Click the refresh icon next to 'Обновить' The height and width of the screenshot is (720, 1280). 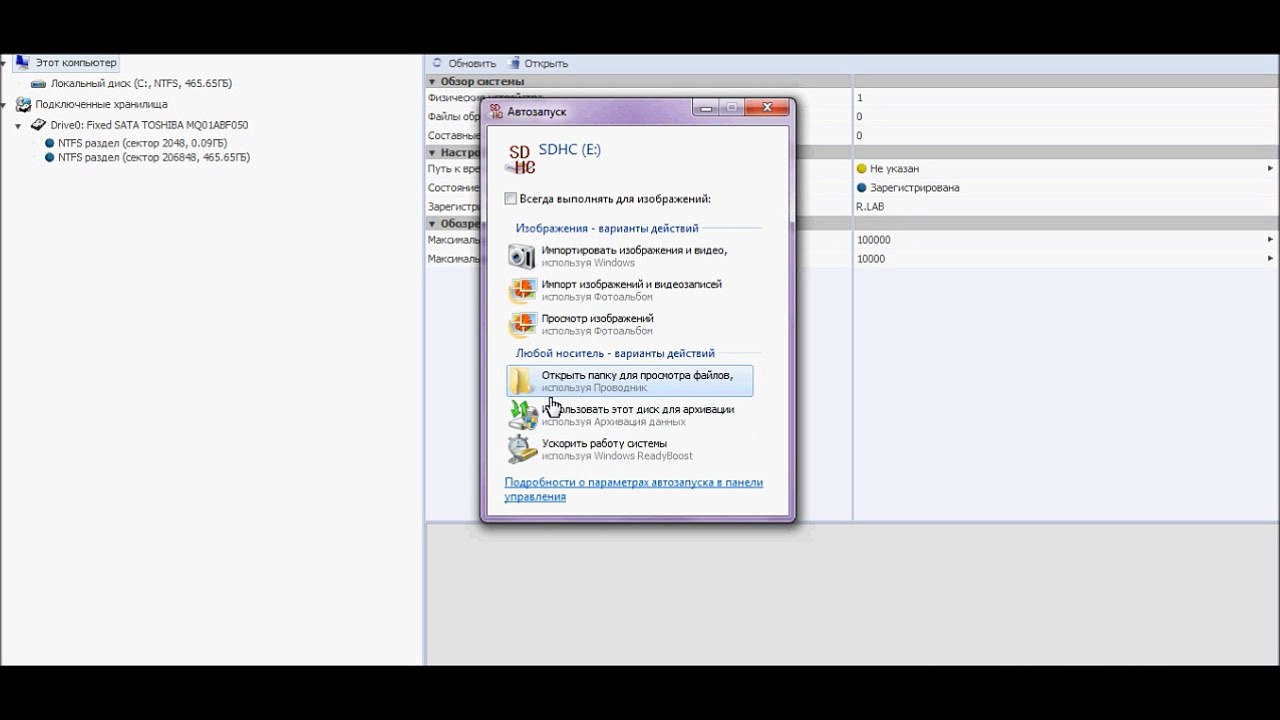pos(437,63)
